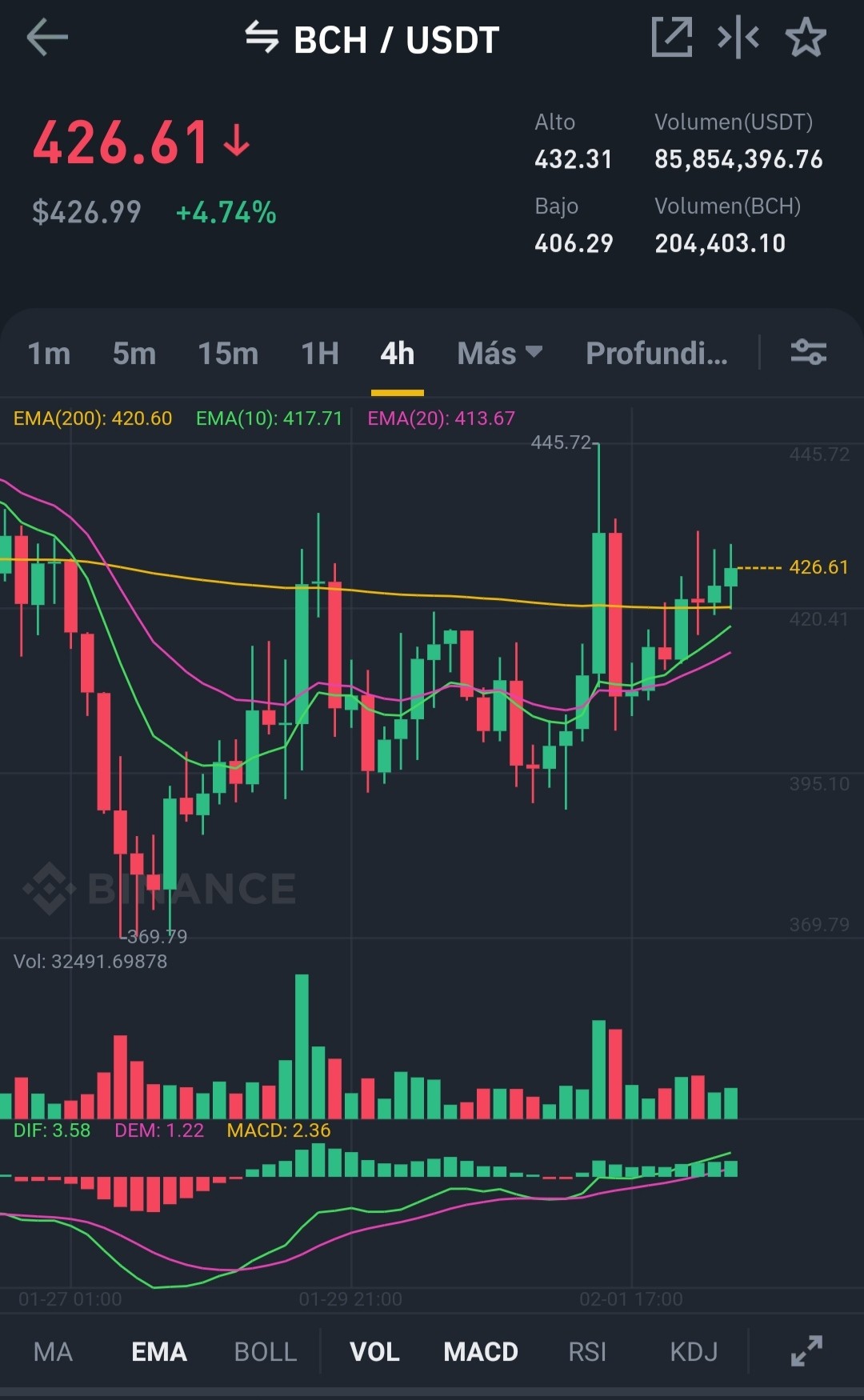
Task: Open chart settings sliders icon
Action: (809, 352)
